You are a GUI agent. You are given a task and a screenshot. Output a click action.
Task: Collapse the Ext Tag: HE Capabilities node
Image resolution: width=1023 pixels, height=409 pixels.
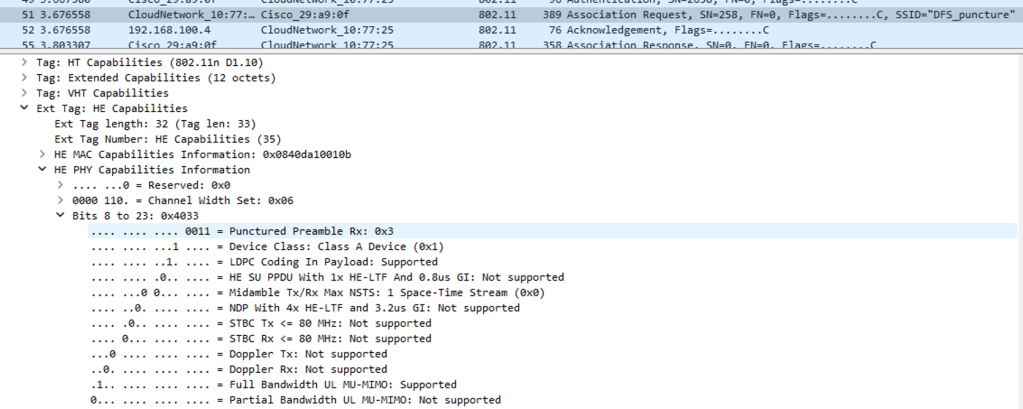click(24, 108)
